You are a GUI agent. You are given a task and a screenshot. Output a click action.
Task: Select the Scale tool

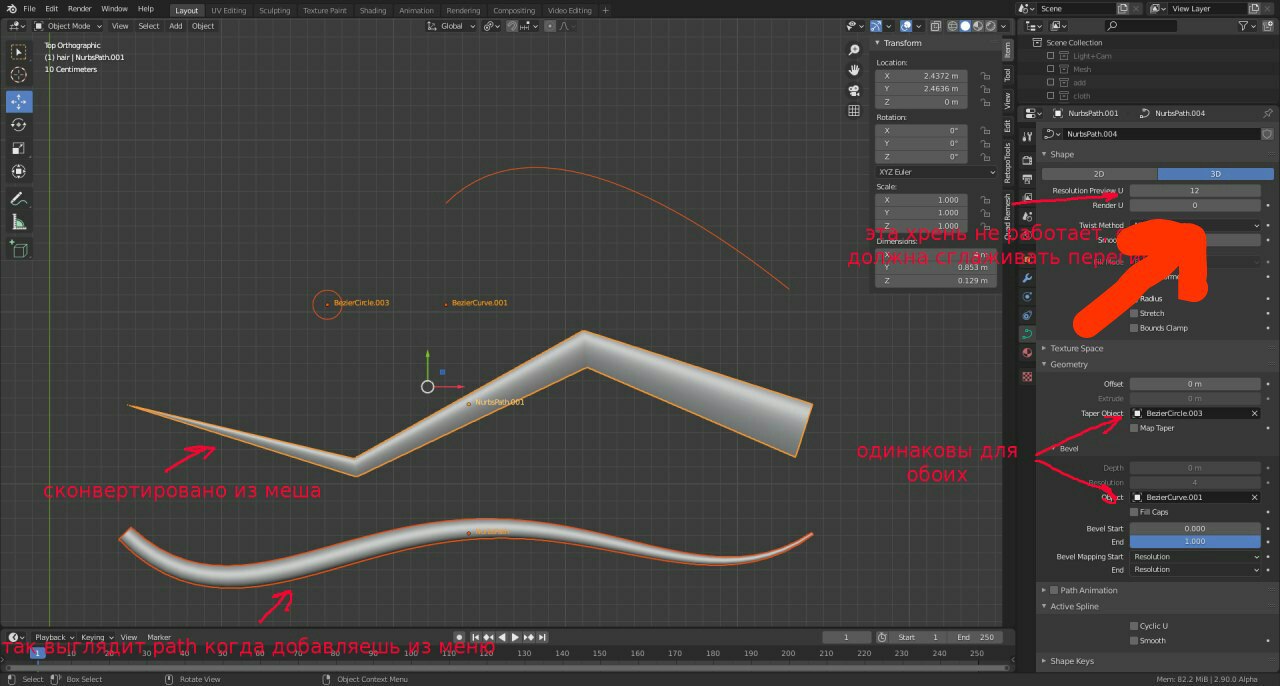19,148
